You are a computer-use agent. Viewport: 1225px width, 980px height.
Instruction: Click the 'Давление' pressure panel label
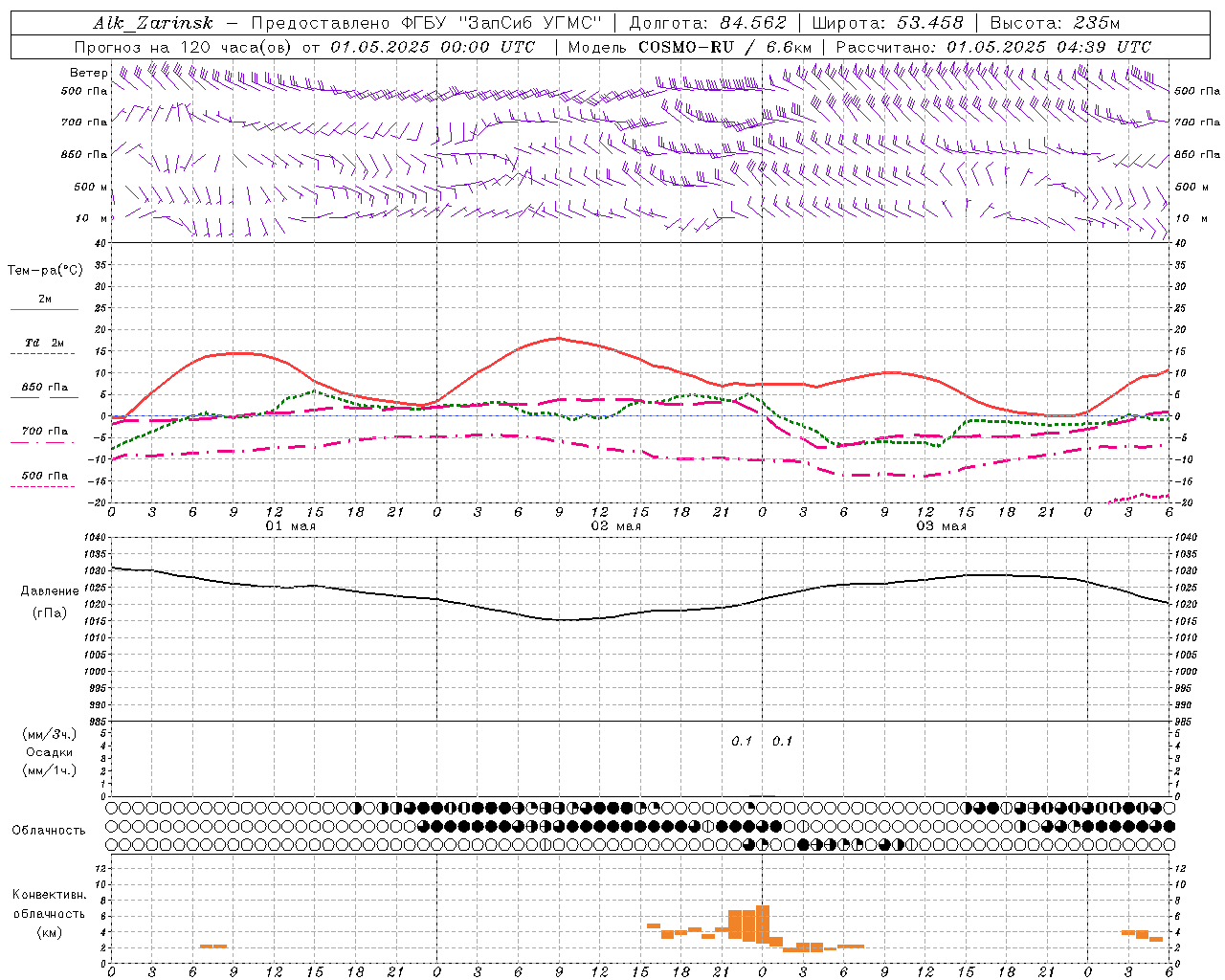pyautogui.click(x=50, y=591)
